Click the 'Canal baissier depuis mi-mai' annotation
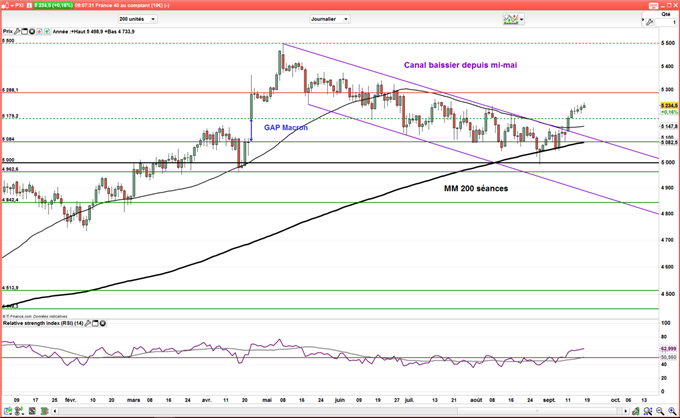Image resolution: width=680 pixels, height=418 pixels. coord(460,65)
